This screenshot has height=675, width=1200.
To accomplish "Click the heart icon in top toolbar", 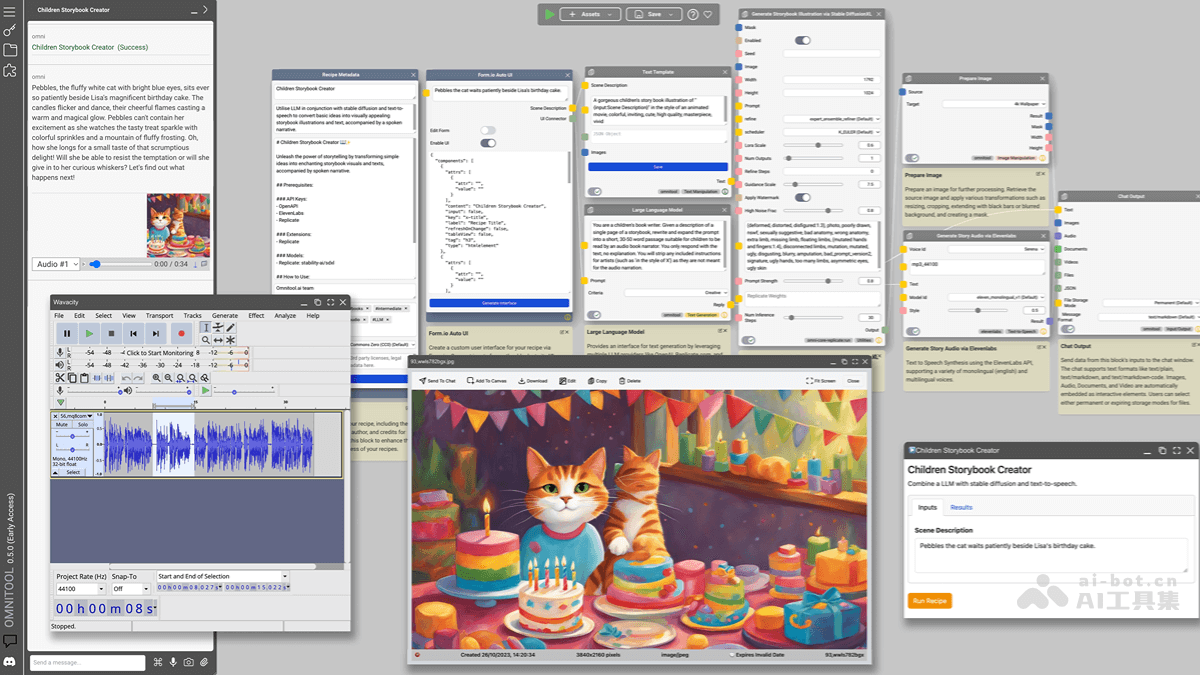I will (x=708, y=15).
